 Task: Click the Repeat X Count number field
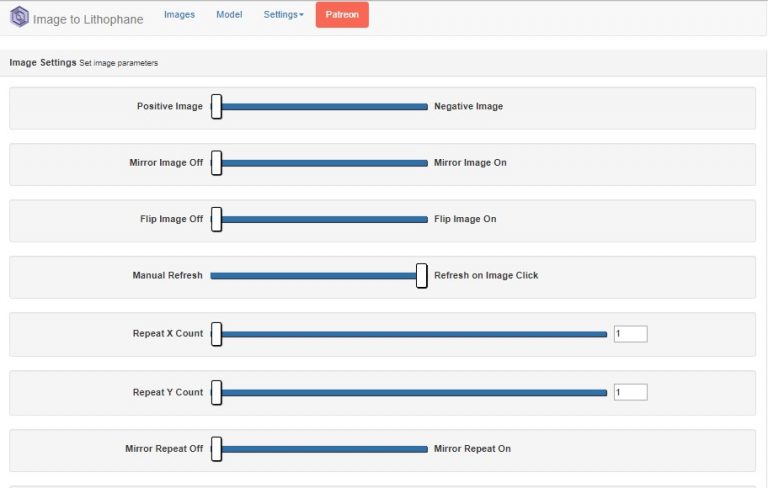coord(630,334)
